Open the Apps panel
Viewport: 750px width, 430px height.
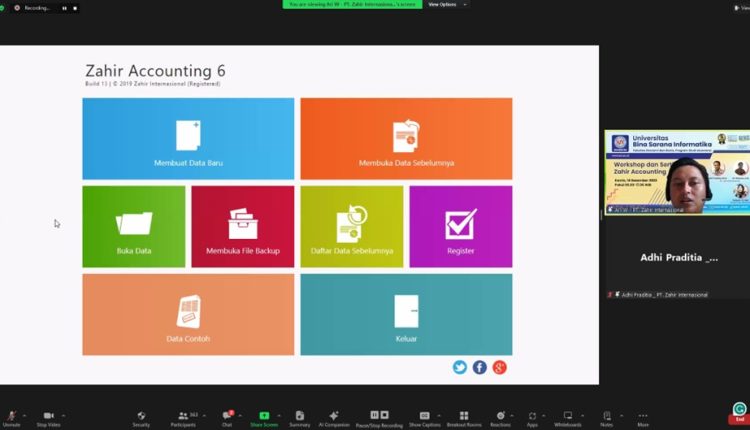point(532,419)
